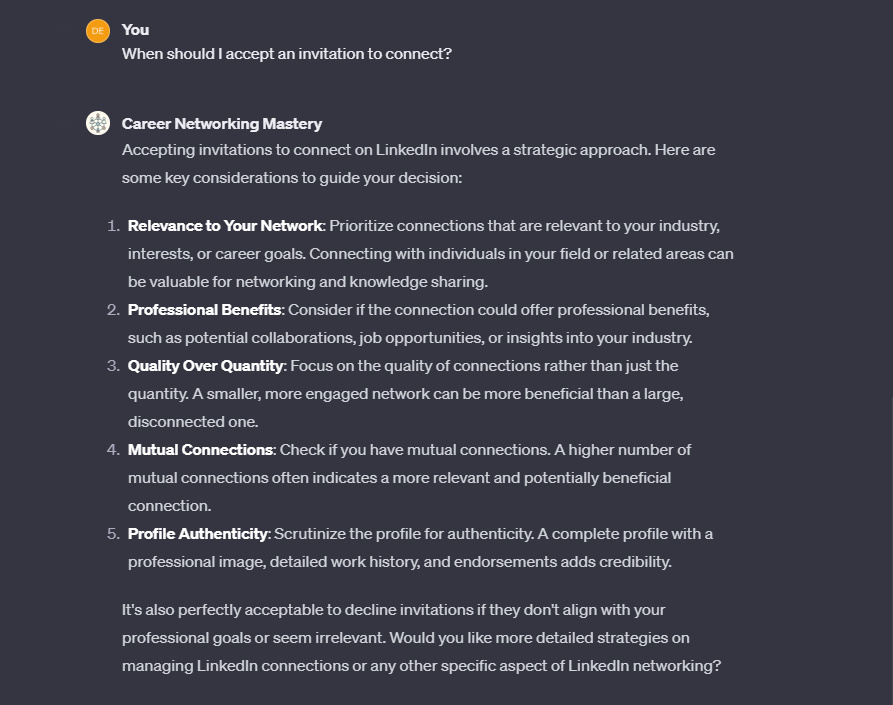
Task: Select the "You" sender name
Action: tap(136, 30)
